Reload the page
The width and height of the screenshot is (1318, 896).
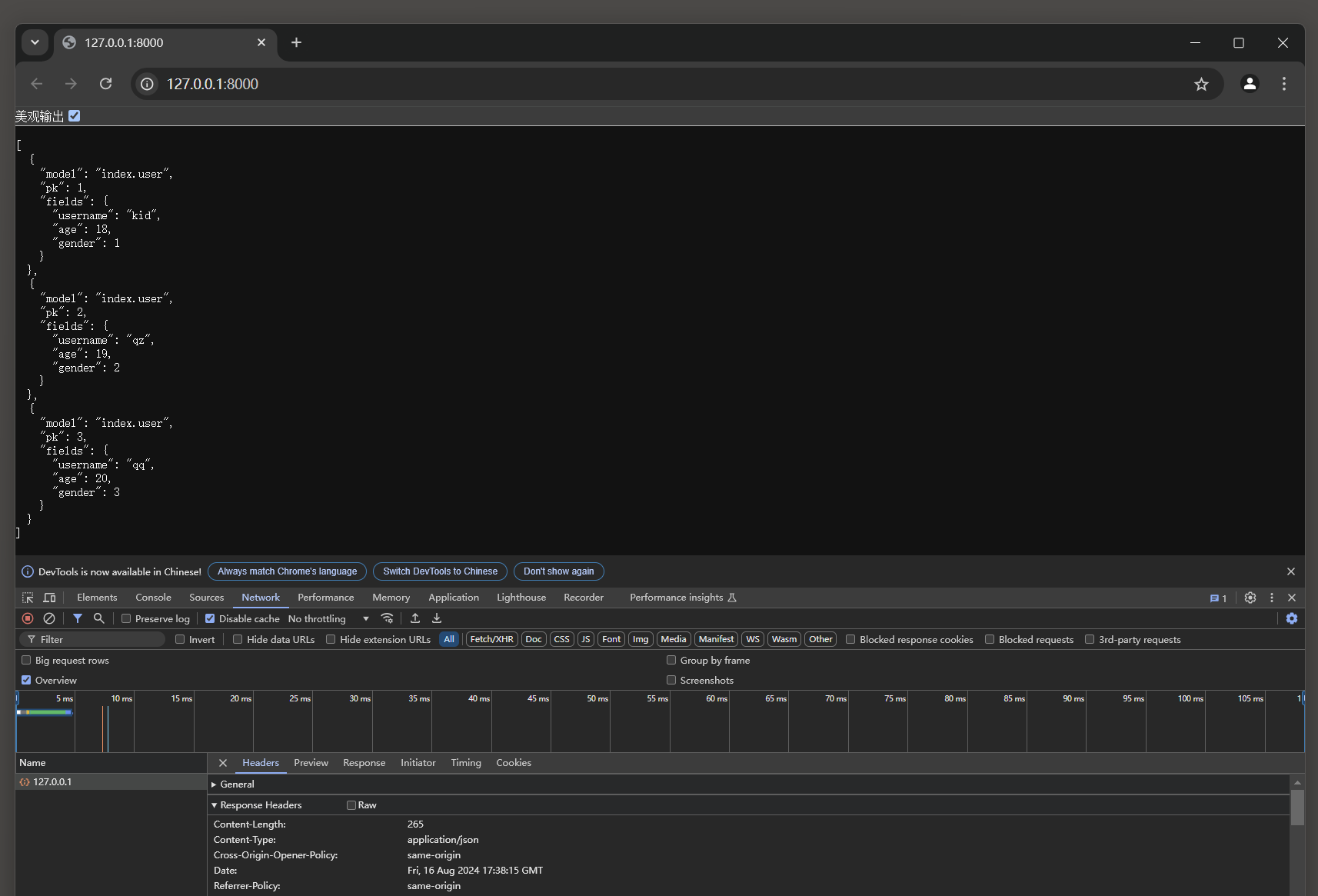(106, 84)
